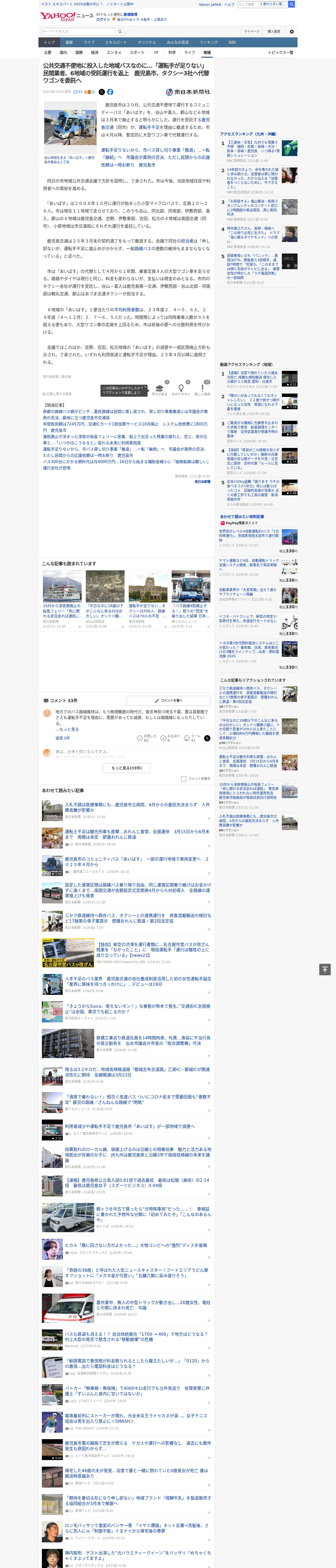Select the 速報 navigation tab

tap(69, 43)
